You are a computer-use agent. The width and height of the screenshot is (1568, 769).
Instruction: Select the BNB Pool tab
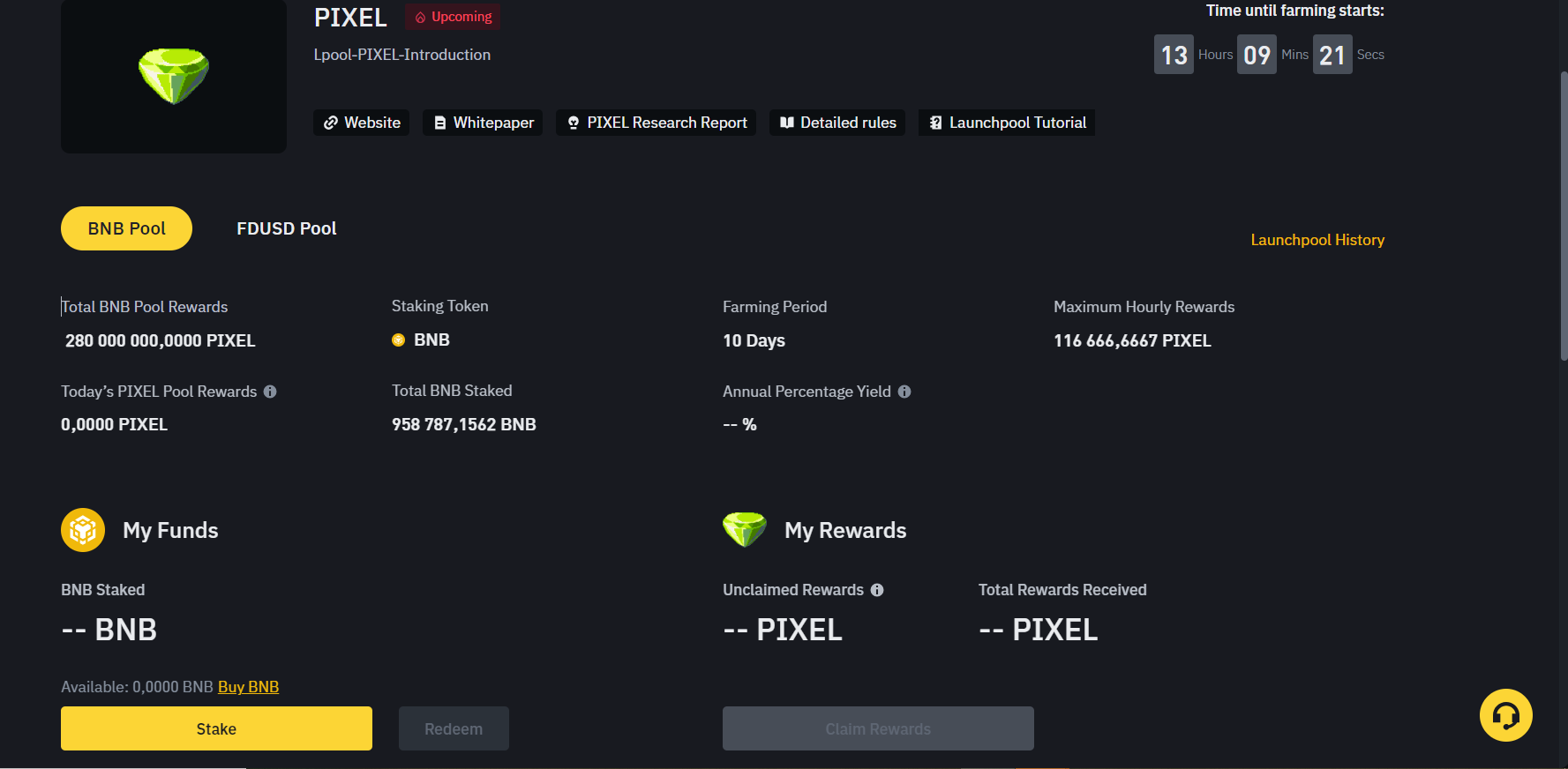[x=126, y=228]
